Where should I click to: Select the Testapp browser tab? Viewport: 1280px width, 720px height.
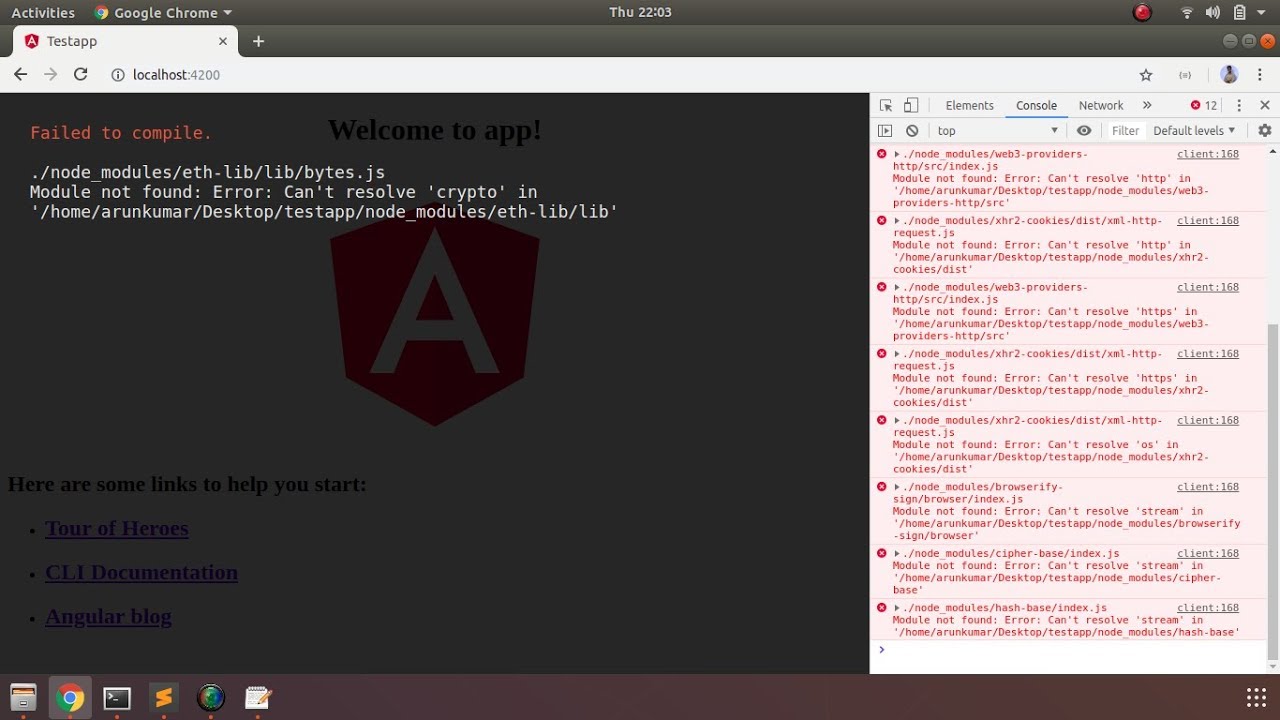(x=125, y=41)
